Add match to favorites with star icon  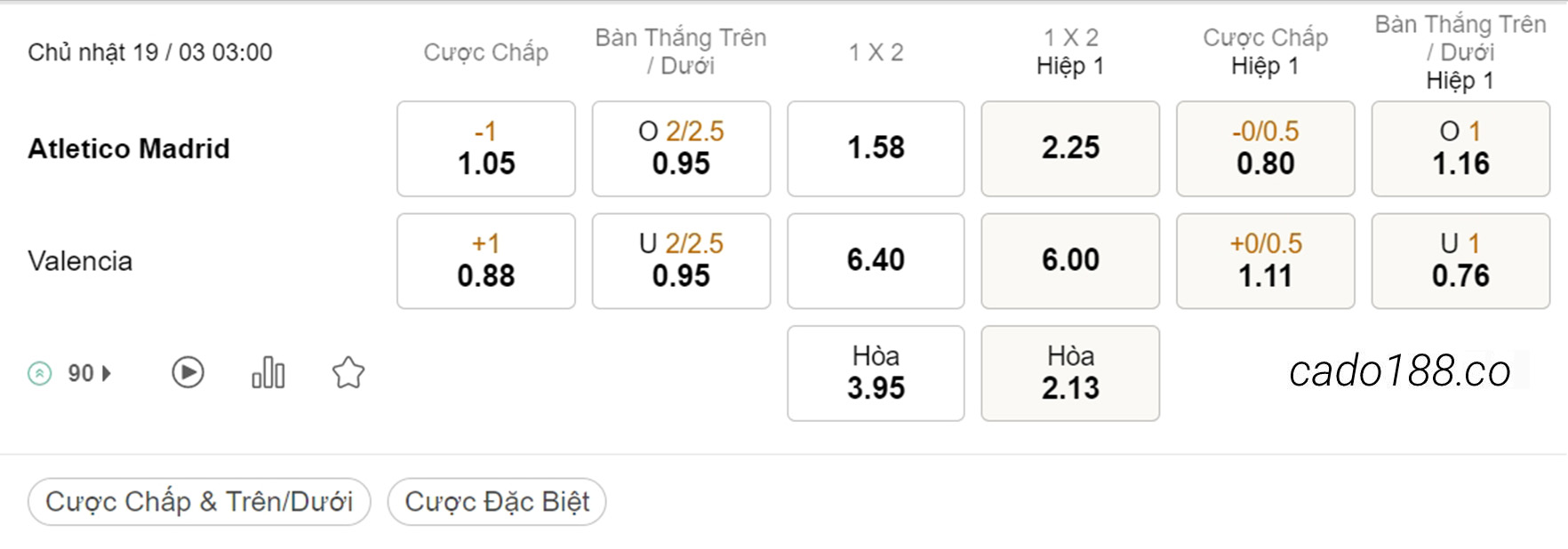pyautogui.click(x=348, y=372)
